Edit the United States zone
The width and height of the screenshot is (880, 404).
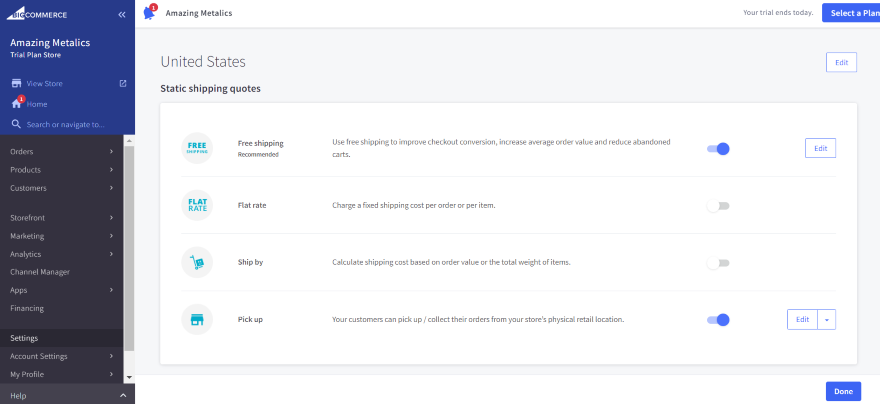point(841,62)
